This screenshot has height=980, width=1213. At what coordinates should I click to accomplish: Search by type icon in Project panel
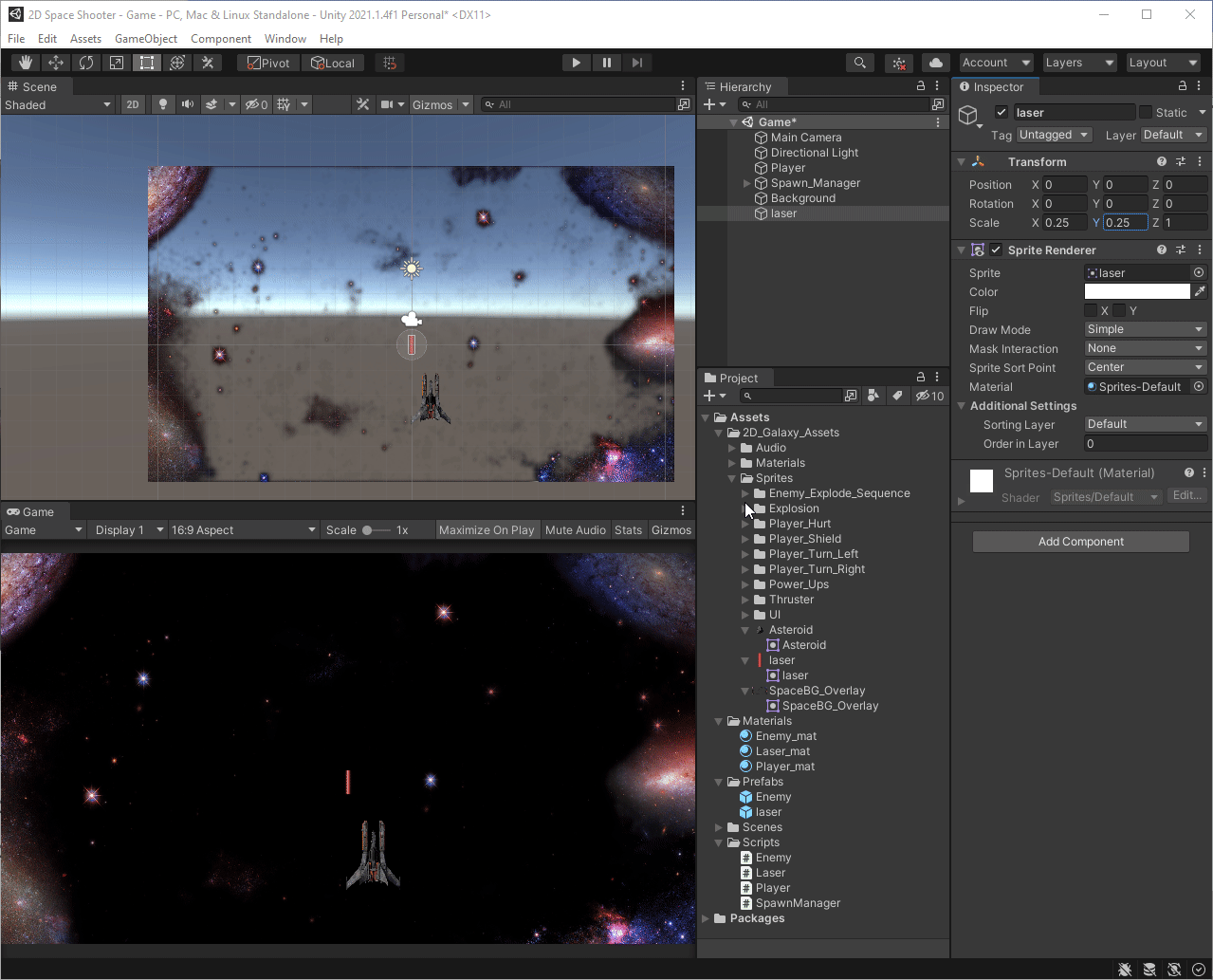pos(873,396)
